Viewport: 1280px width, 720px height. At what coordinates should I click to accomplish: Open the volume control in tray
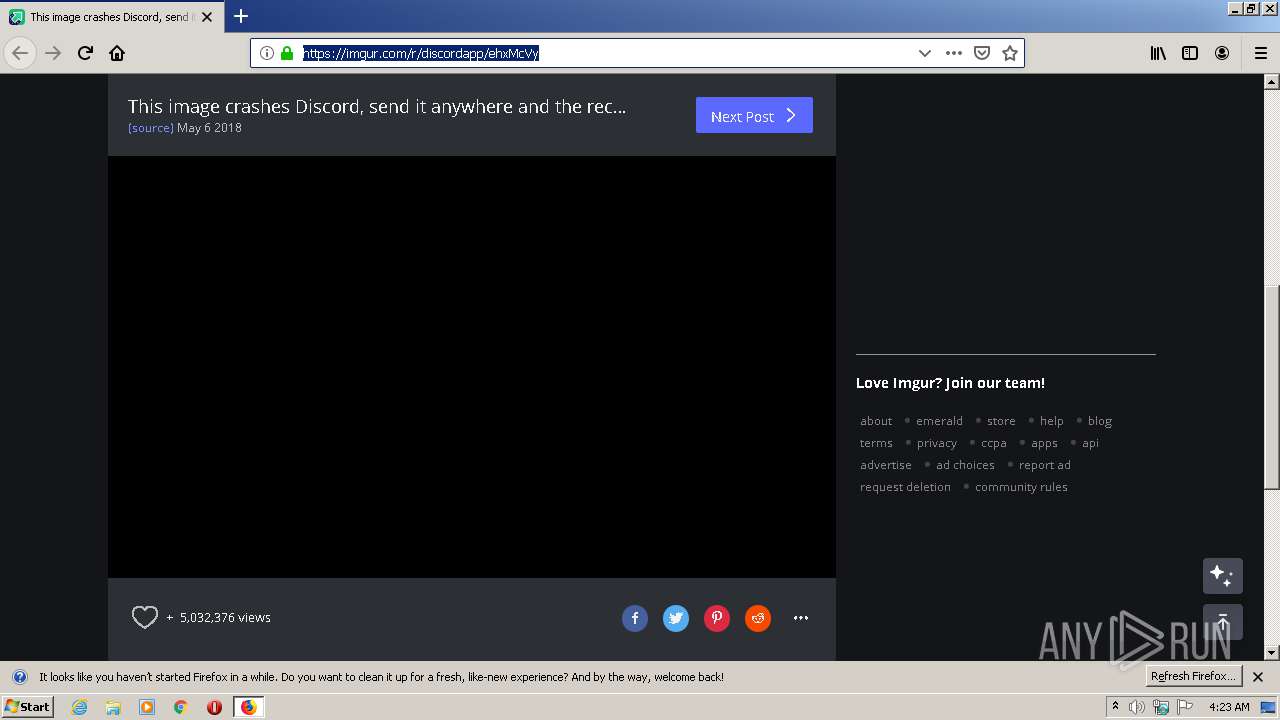(1137, 707)
